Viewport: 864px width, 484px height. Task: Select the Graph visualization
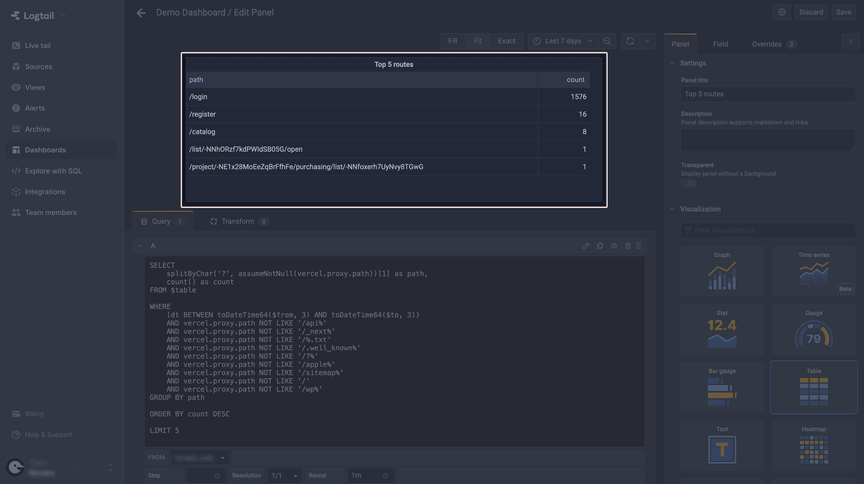coord(722,271)
